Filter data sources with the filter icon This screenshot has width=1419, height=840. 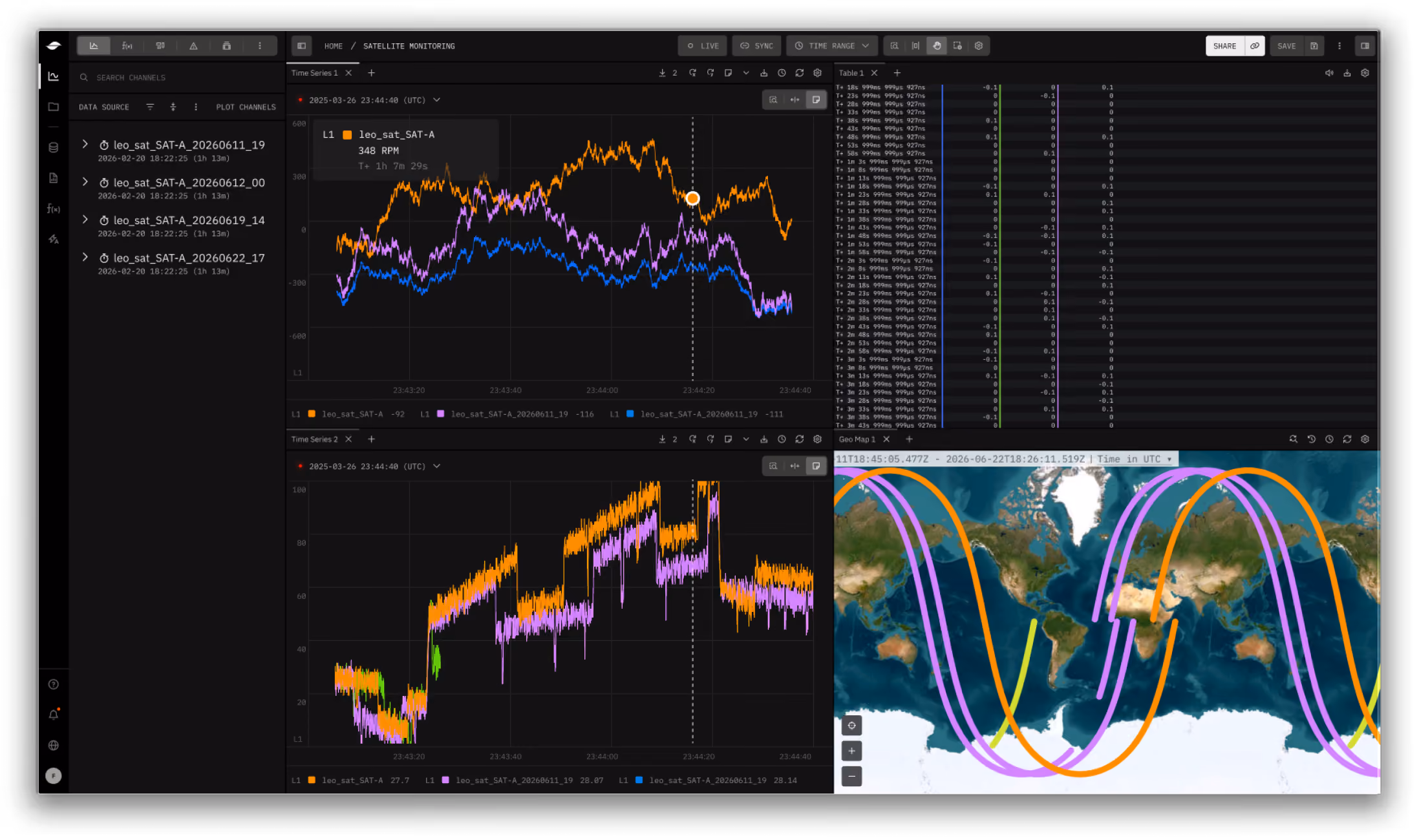pyautogui.click(x=150, y=107)
